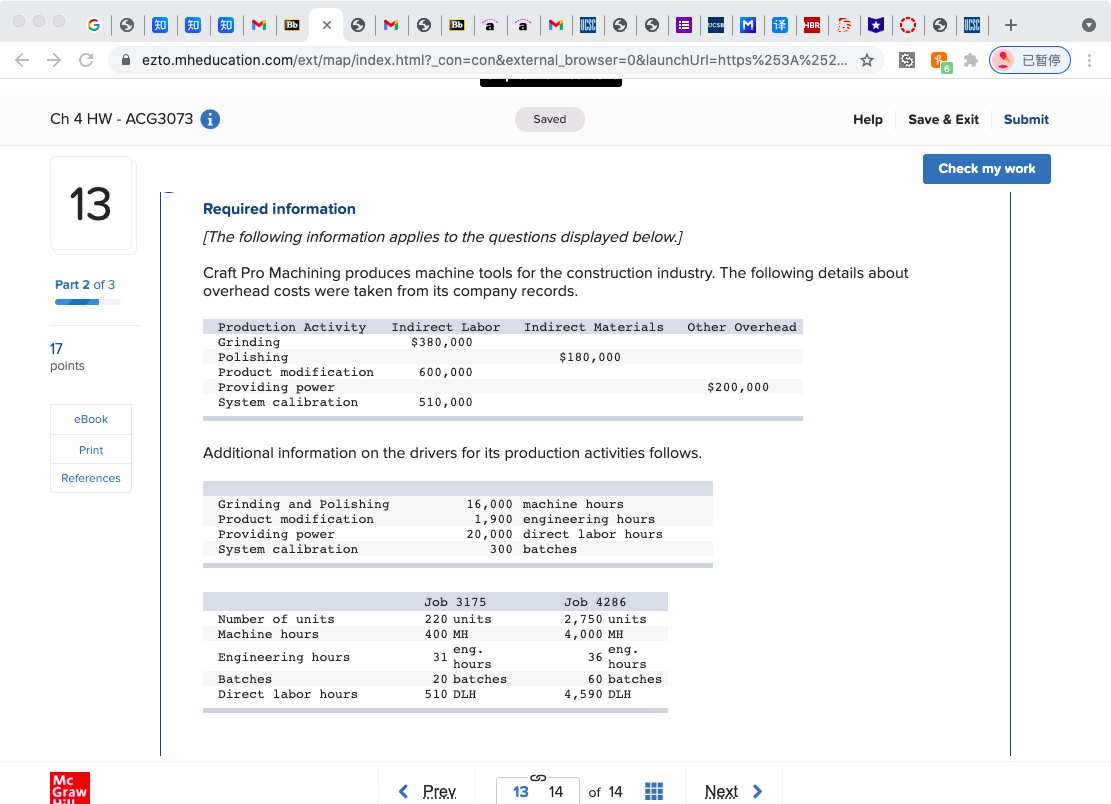Go to the Prev question

click(x=439, y=791)
